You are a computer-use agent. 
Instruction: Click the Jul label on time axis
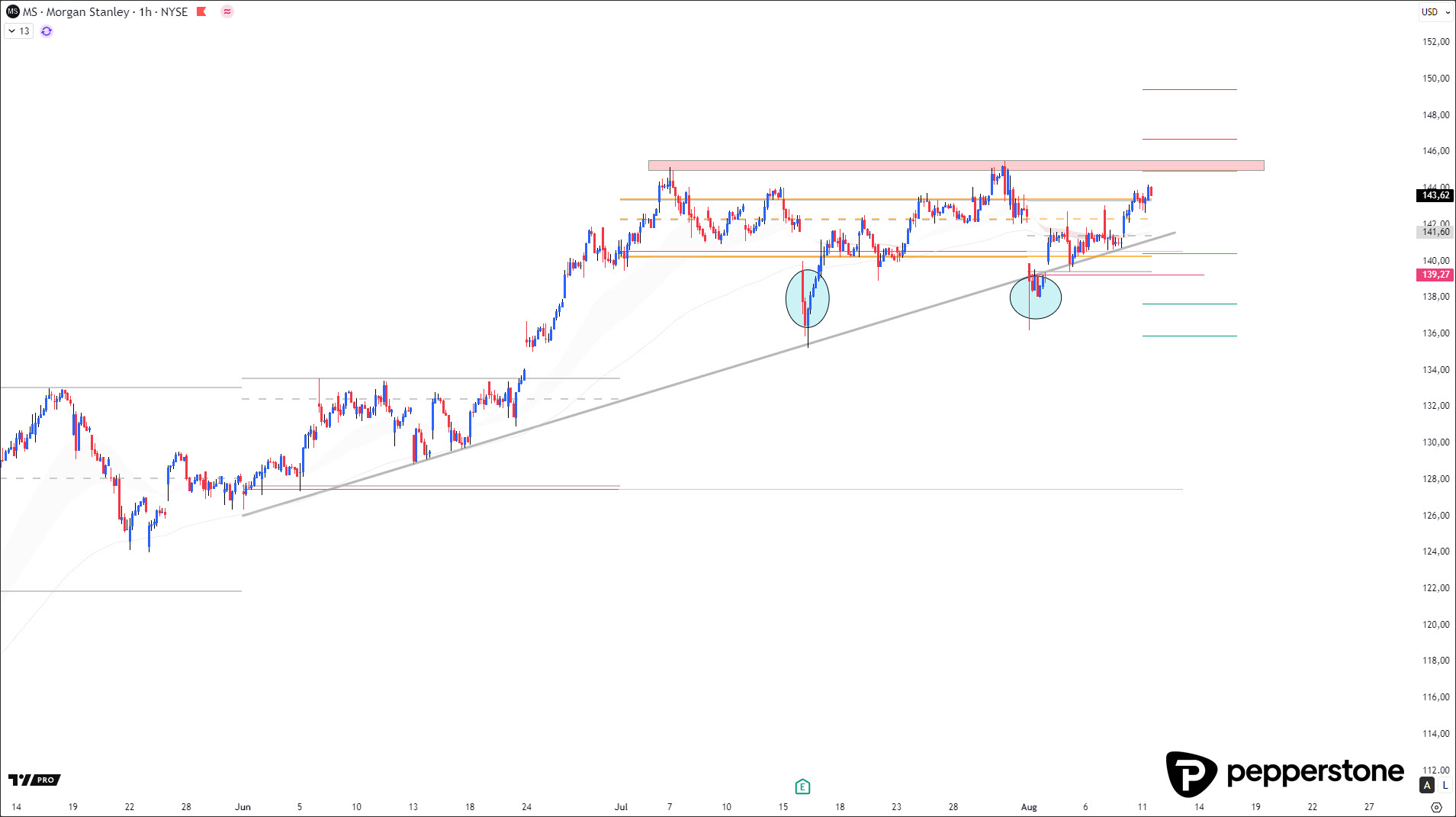[621, 807]
